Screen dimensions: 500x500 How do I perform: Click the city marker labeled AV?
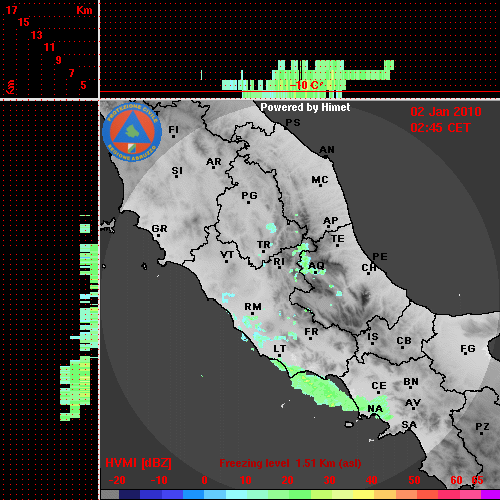[x=413, y=405]
